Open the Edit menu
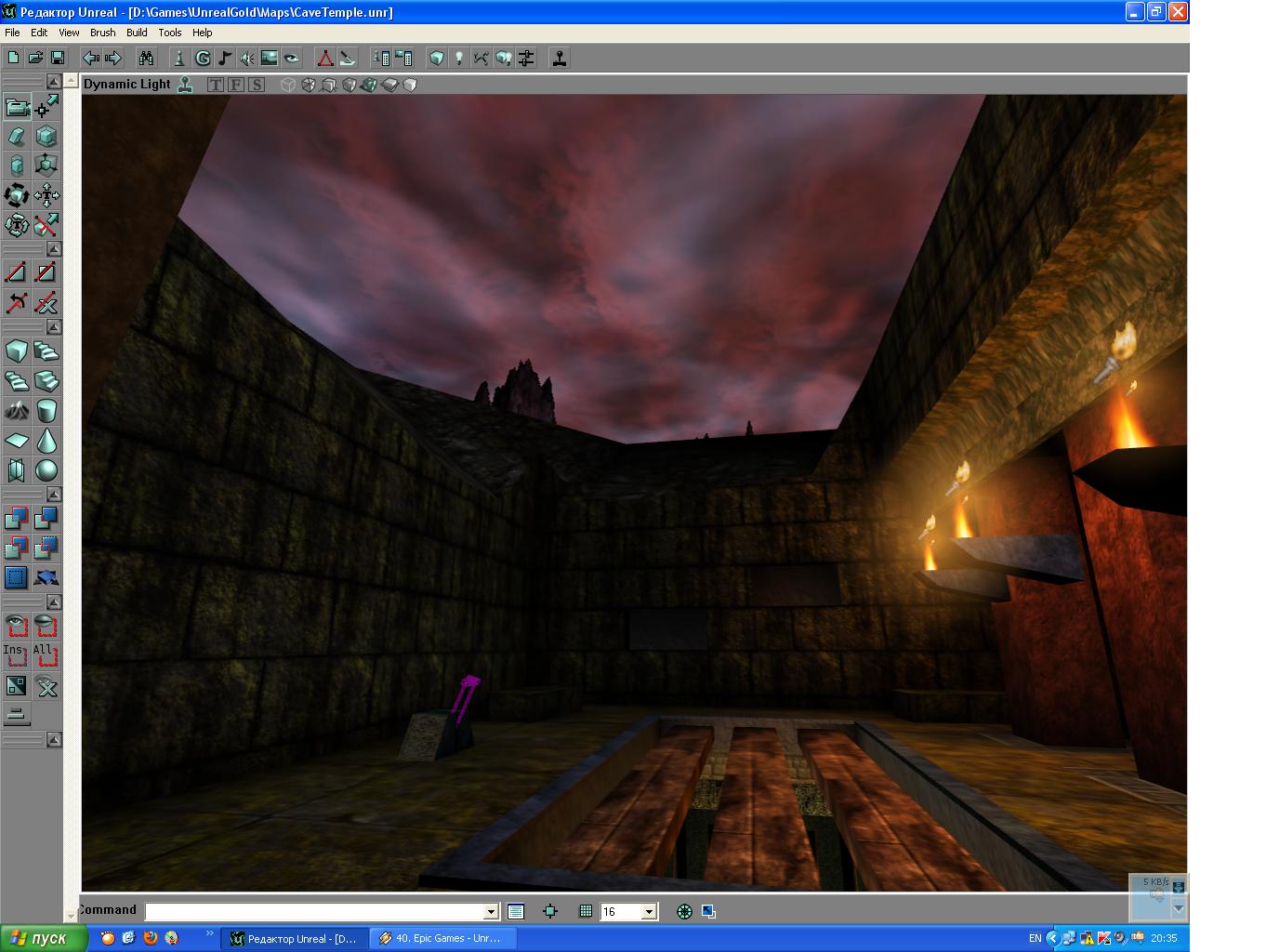 (x=39, y=33)
